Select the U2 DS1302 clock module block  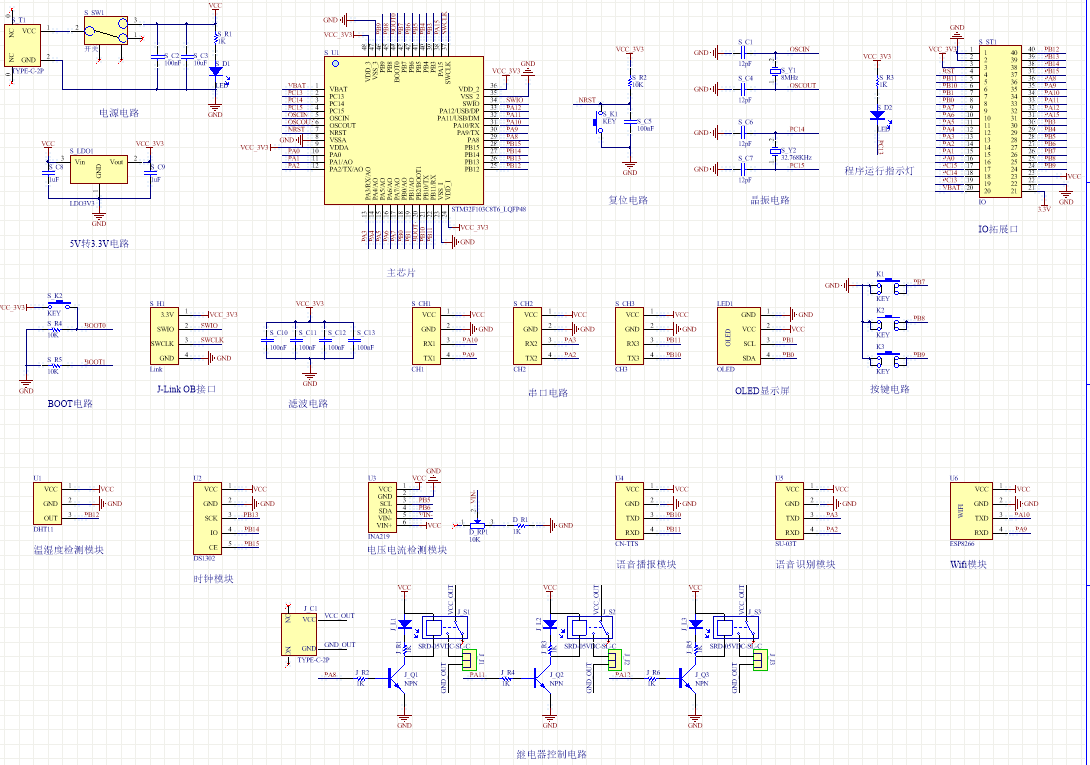point(207,518)
